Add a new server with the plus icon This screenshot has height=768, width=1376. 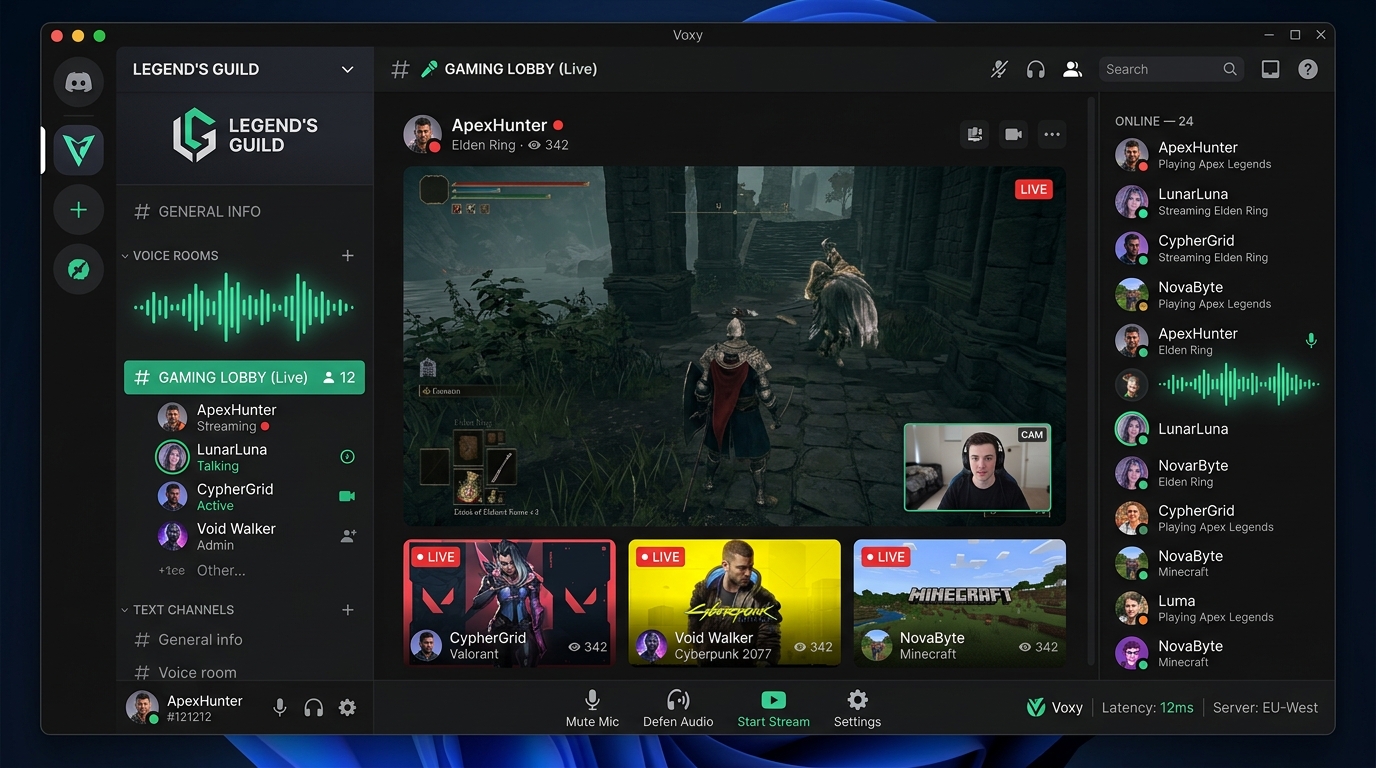click(x=78, y=210)
